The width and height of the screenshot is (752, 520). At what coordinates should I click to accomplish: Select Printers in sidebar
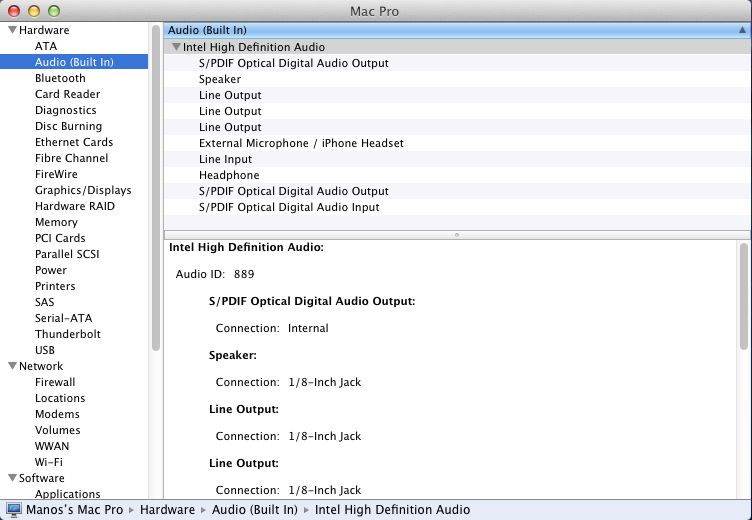point(55,286)
